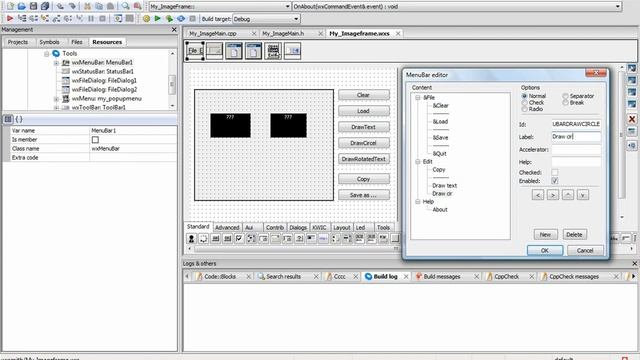Click the top icon on right vertical sidebar
Image resolution: width=640 pixels, height=360 pixels.
(x=632, y=68)
